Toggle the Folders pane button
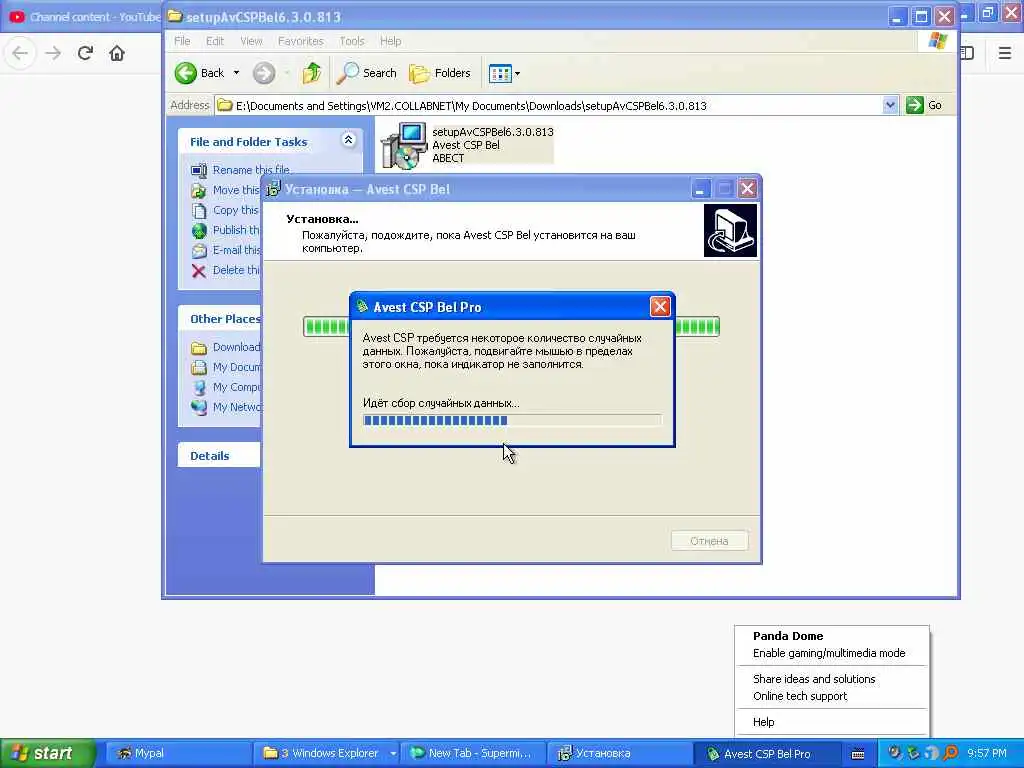This screenshot has width=1024, height=768. pyautogui.click(x=440, y=73)
